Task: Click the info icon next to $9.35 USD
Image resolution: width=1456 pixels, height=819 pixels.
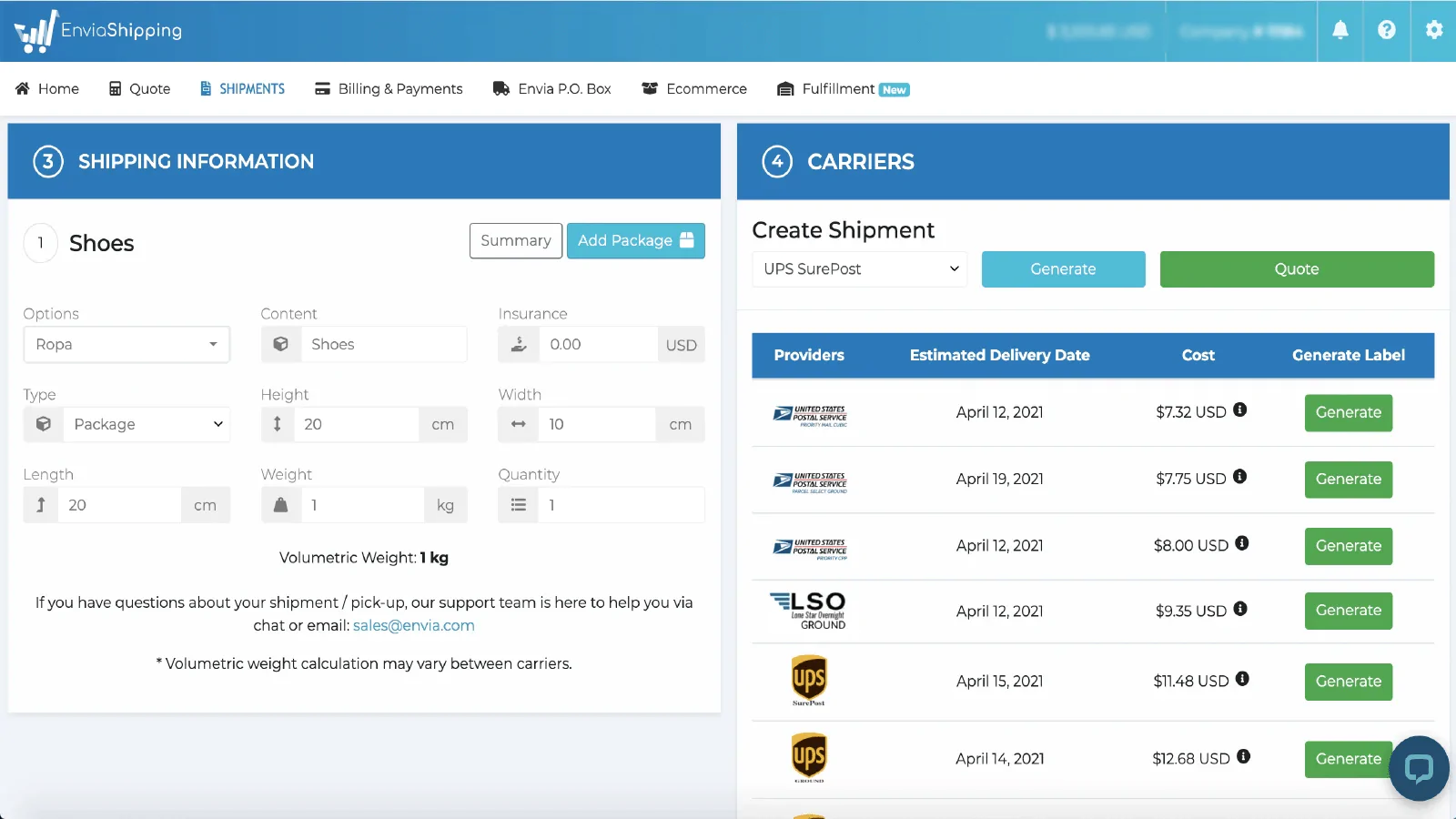Action: click(x=1240, y=609)
